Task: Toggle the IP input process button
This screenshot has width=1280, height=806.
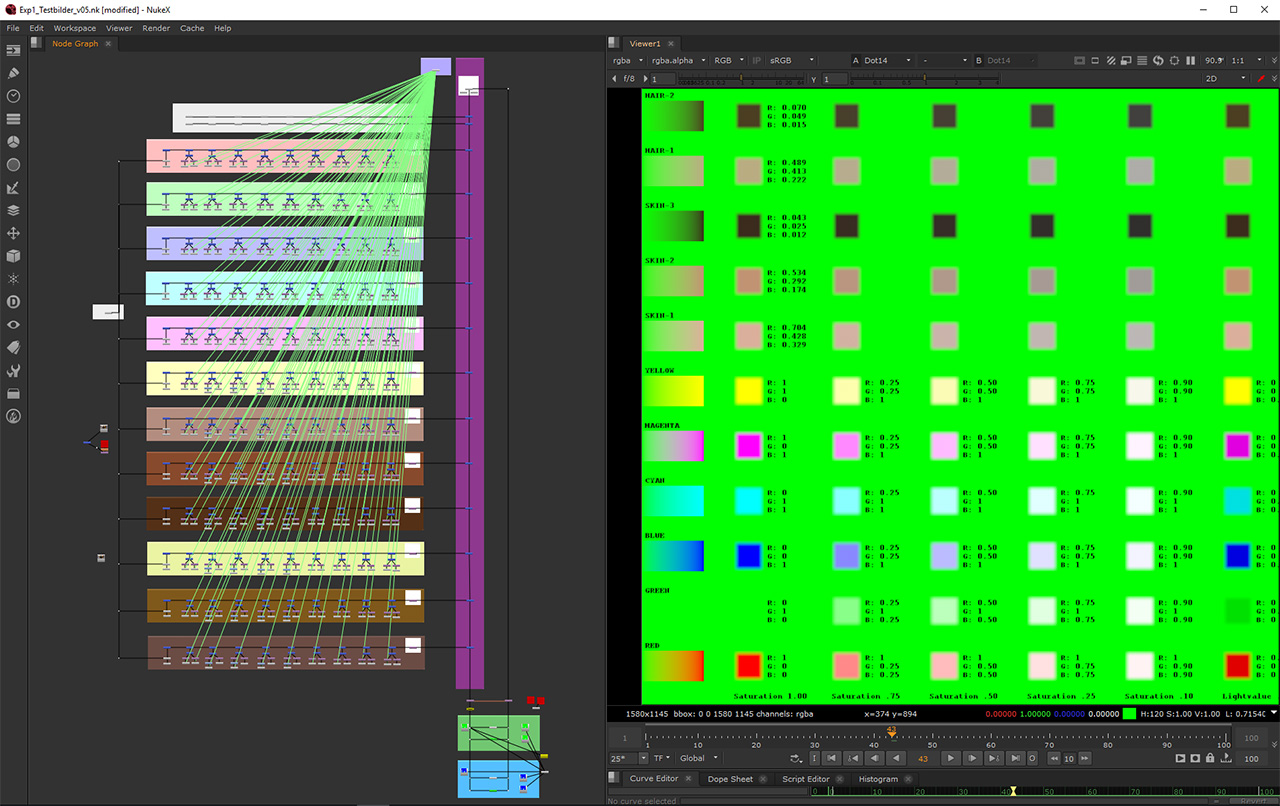Action: pos(756,60)
